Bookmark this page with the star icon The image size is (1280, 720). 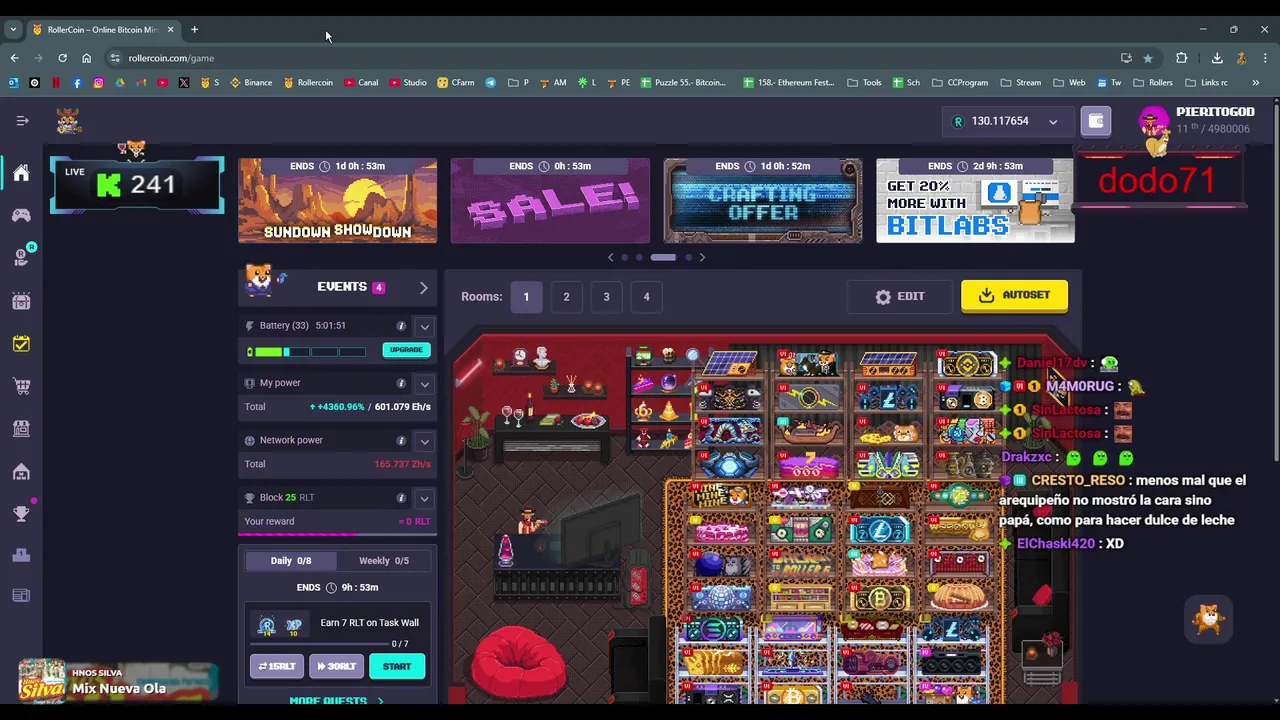tap(1147, 58)
